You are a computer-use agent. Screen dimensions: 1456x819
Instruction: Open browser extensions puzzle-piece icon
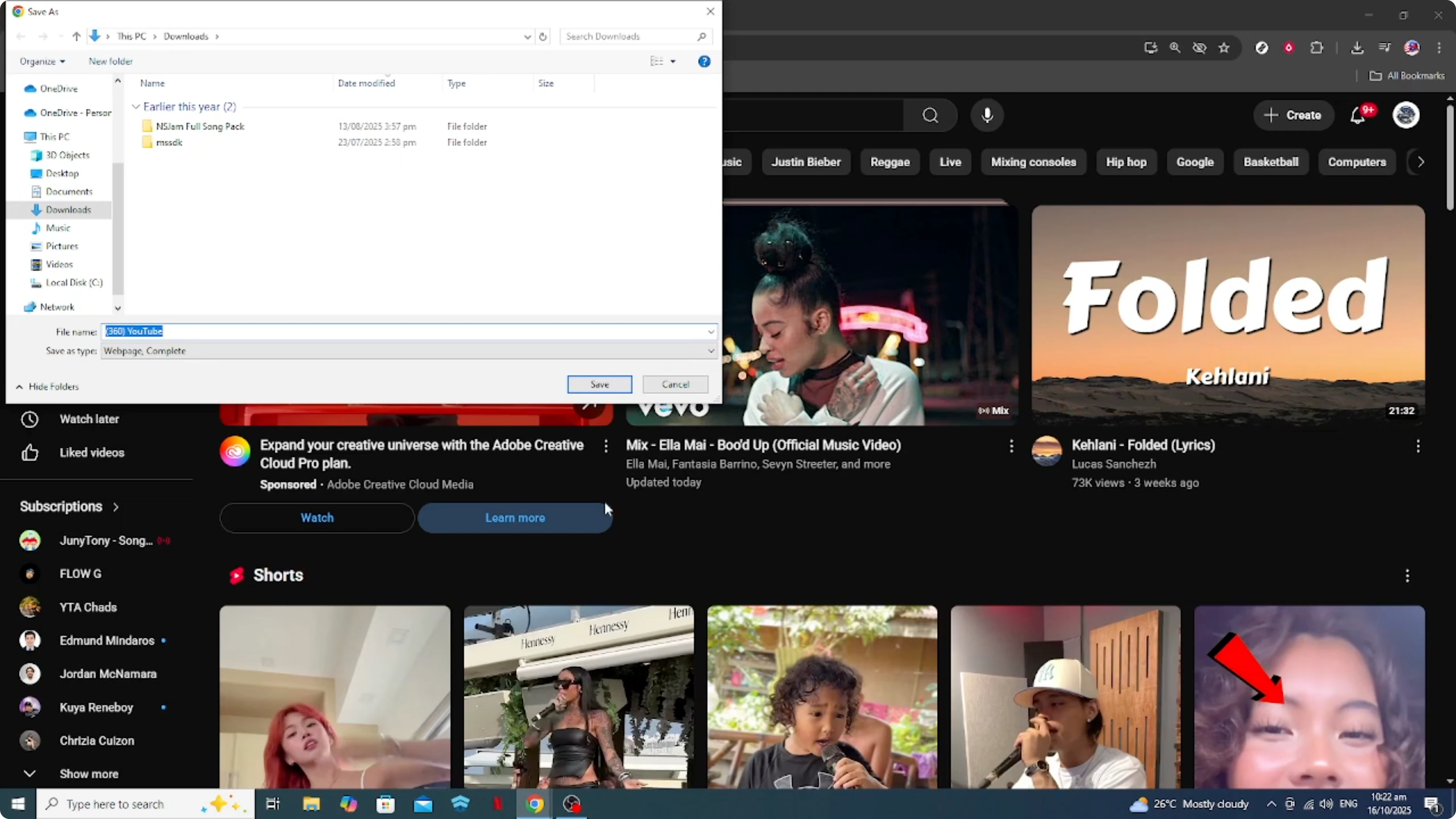coord(1317,47)
